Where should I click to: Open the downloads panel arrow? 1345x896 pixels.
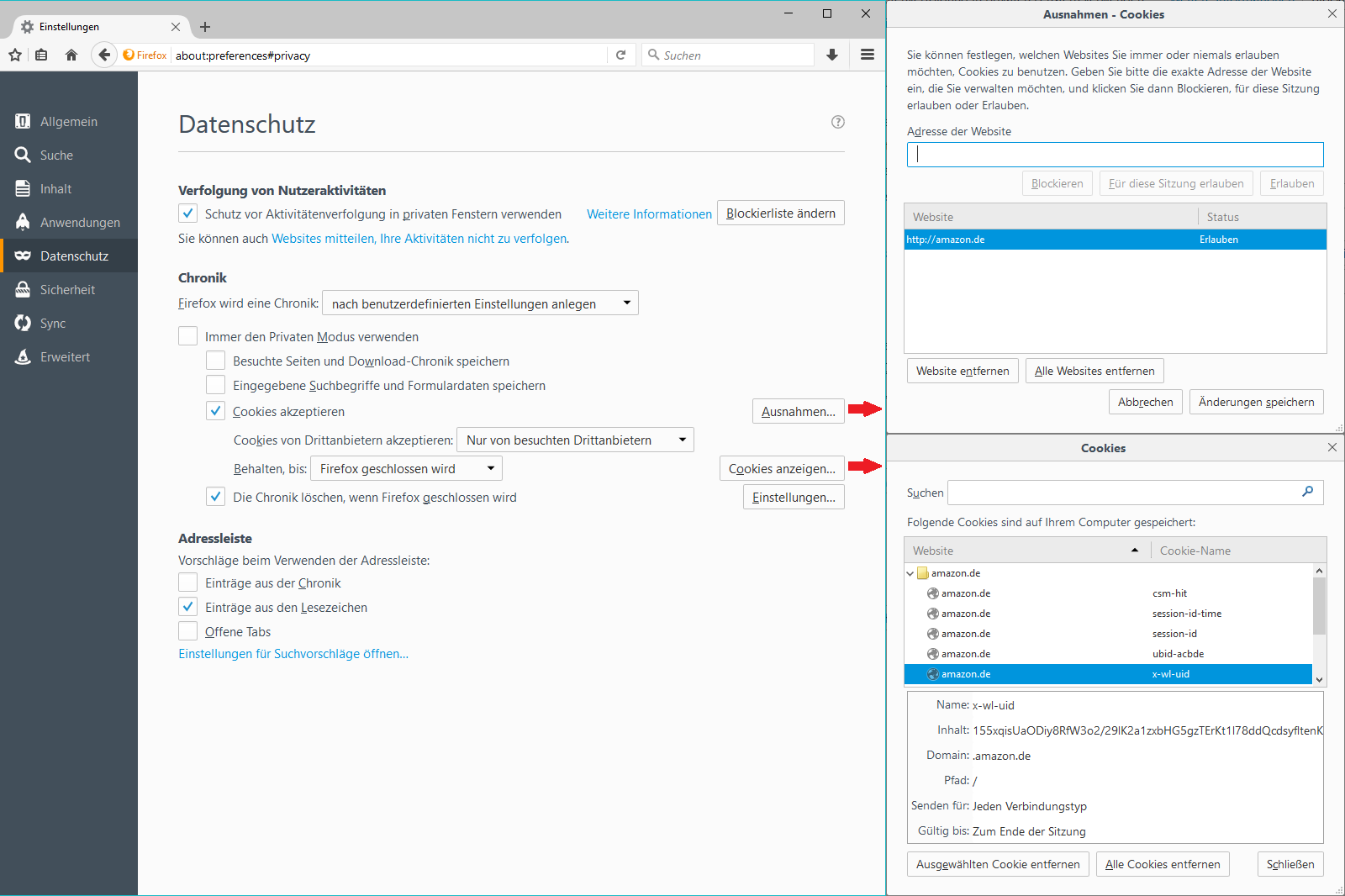coord(832,55)
